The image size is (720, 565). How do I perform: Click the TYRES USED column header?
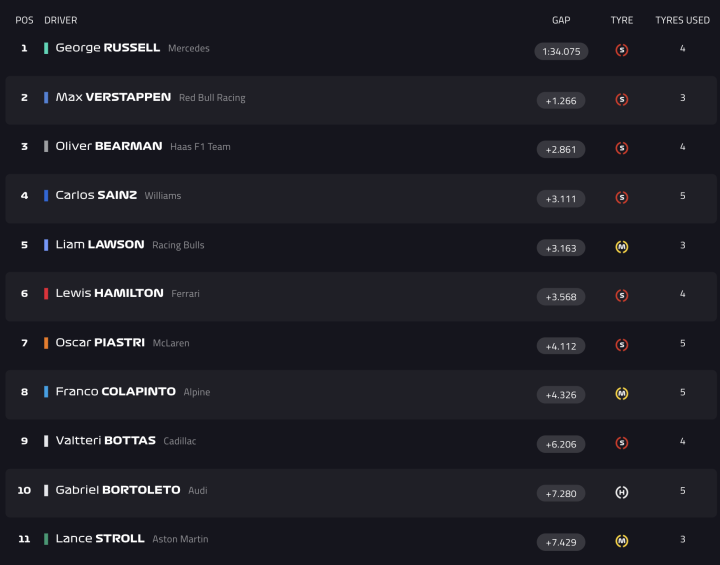coord(682,20)
